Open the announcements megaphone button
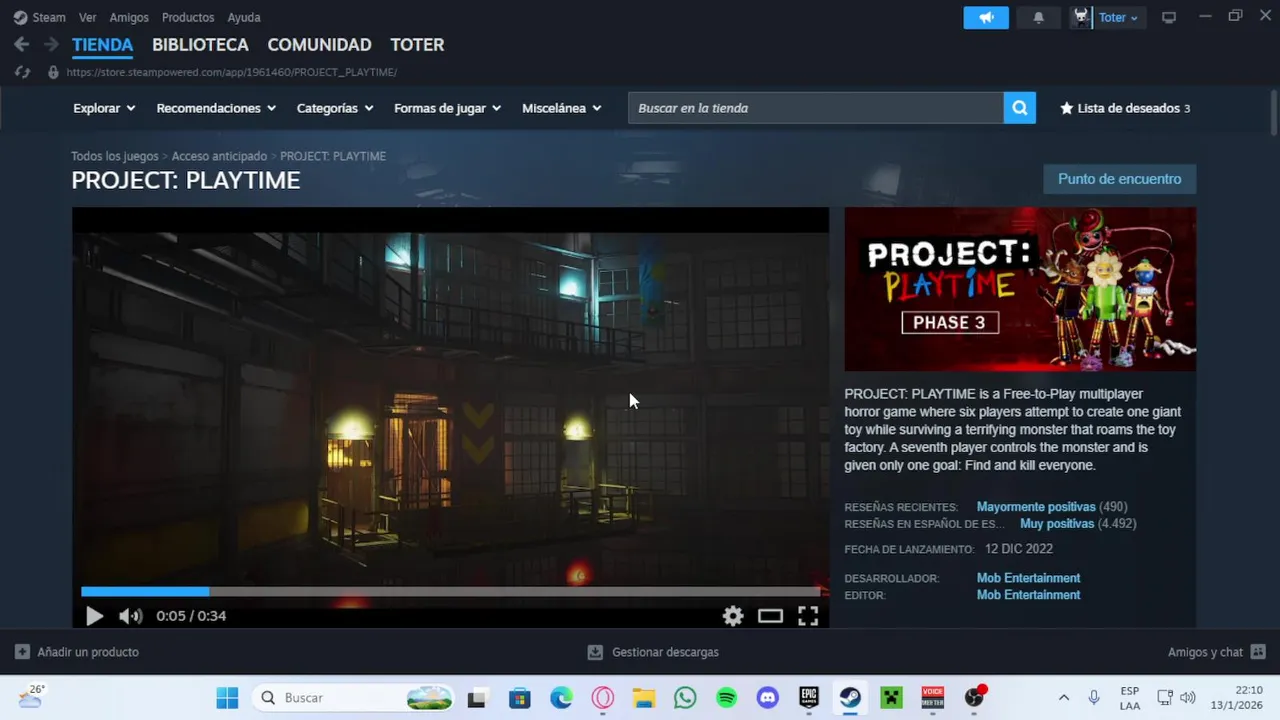1280x720 pixels. click(x=986, y=17)
